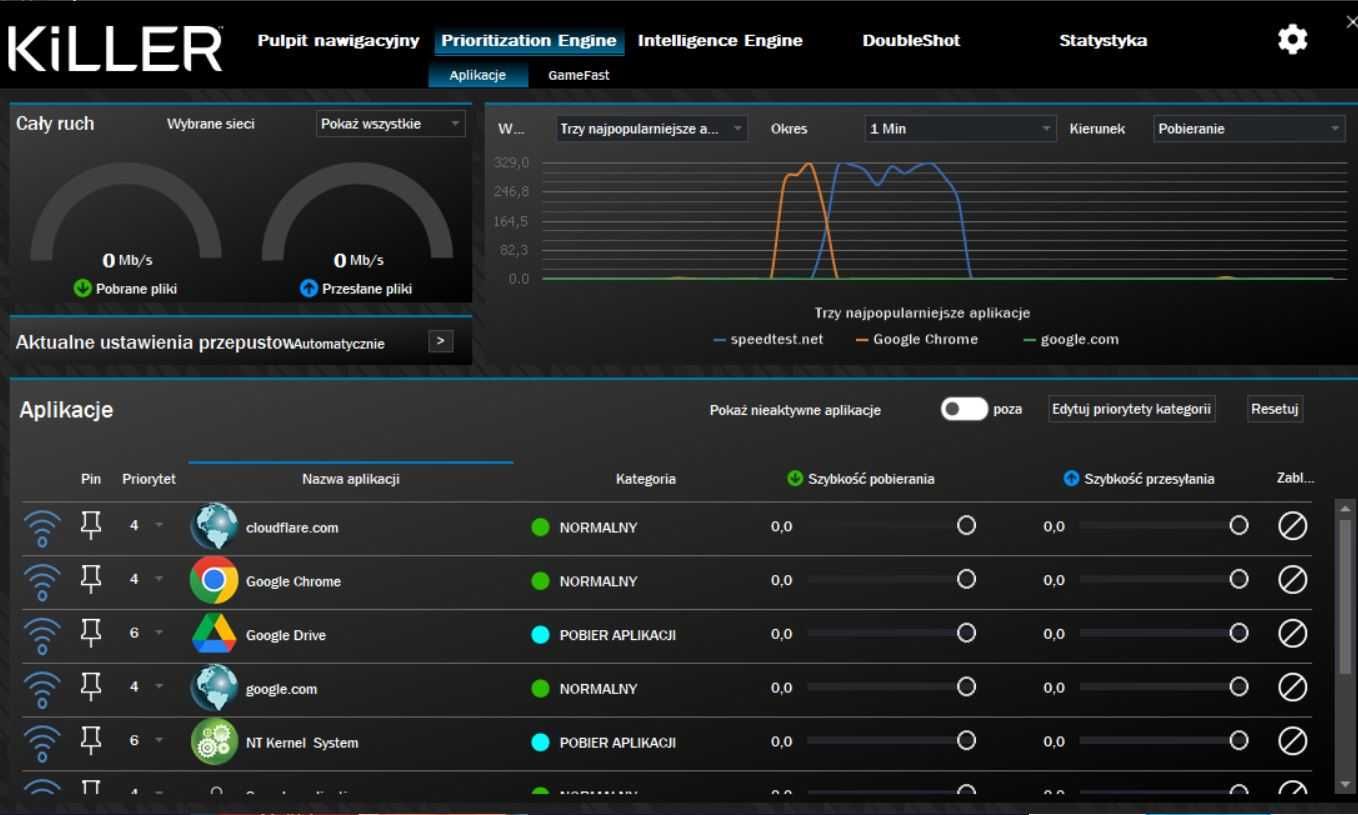Expand the bandwidth settings arrow button
The width and height of the screenshot is (1358, 815).
[440, 342]
